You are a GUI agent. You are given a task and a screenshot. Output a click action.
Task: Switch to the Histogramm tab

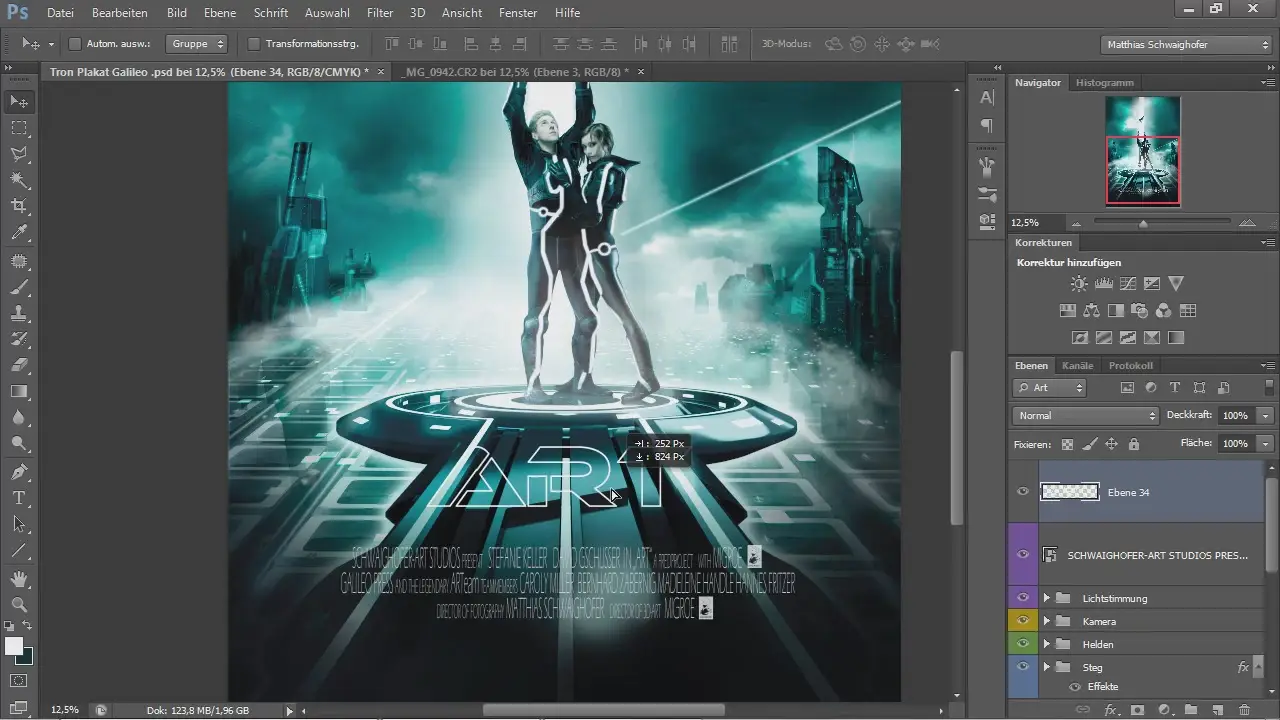coord(1105,82)
